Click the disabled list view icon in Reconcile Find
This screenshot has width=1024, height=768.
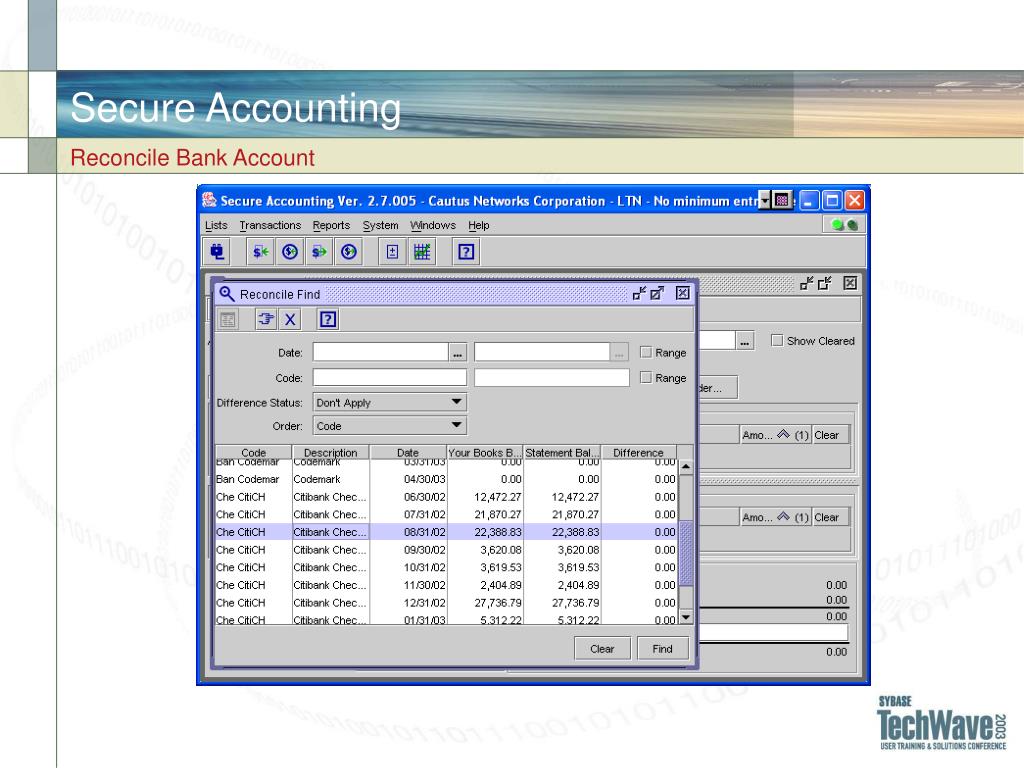[228, 319]
